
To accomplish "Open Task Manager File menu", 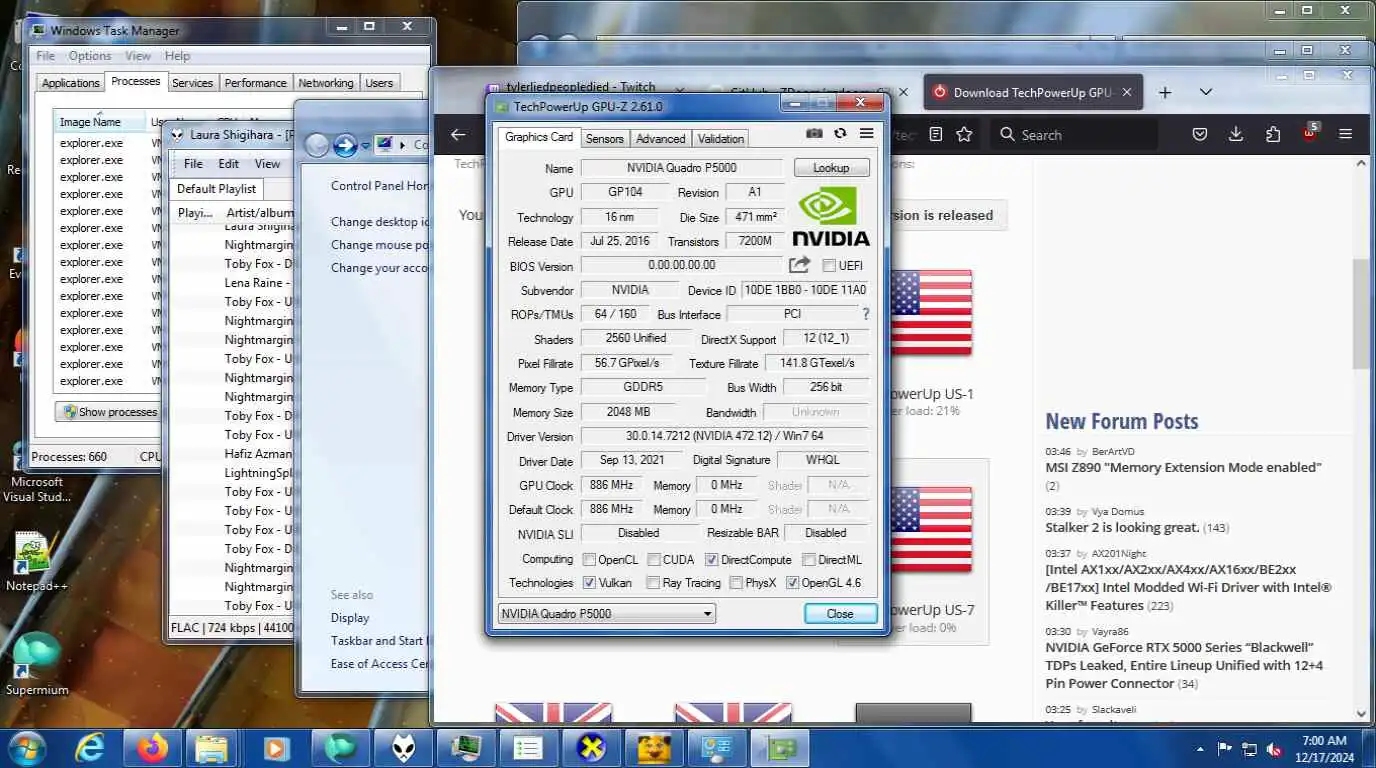I will [x=46, y=56].
